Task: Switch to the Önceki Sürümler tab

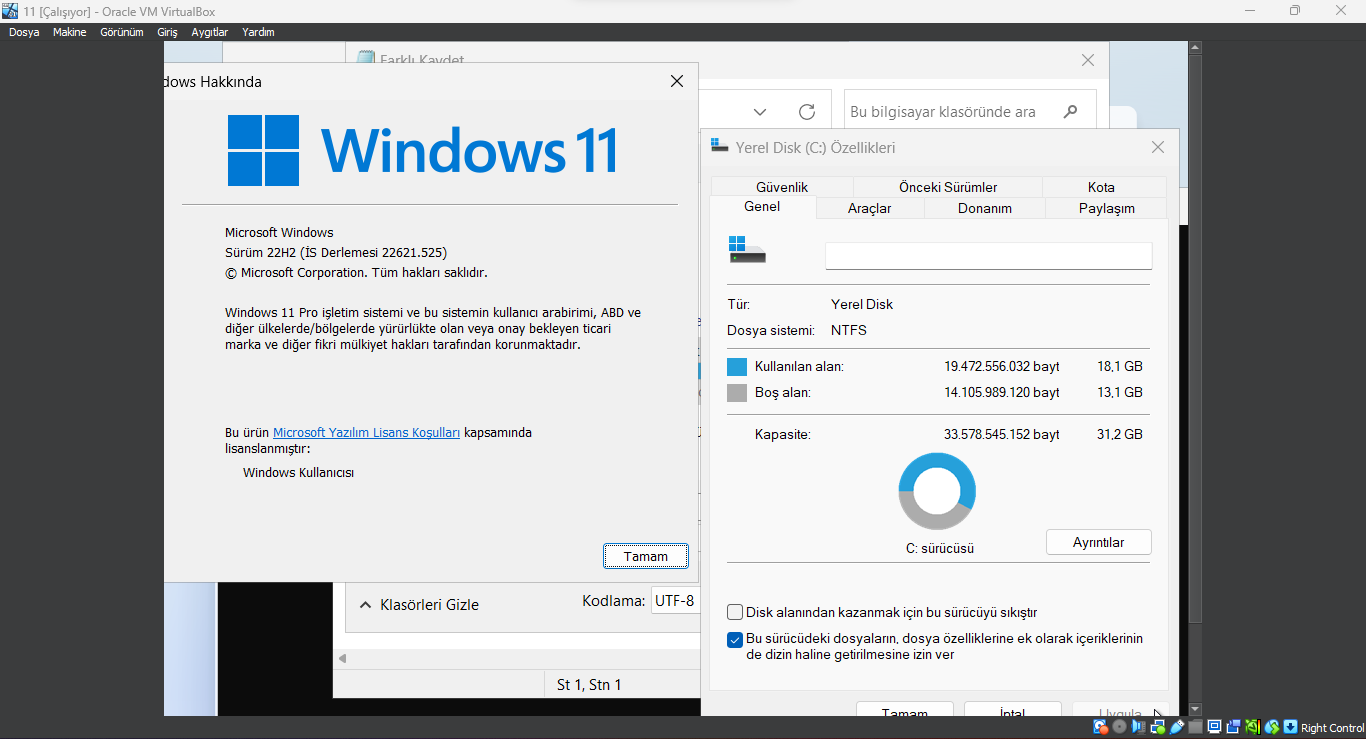Action: tap(948, 187)
